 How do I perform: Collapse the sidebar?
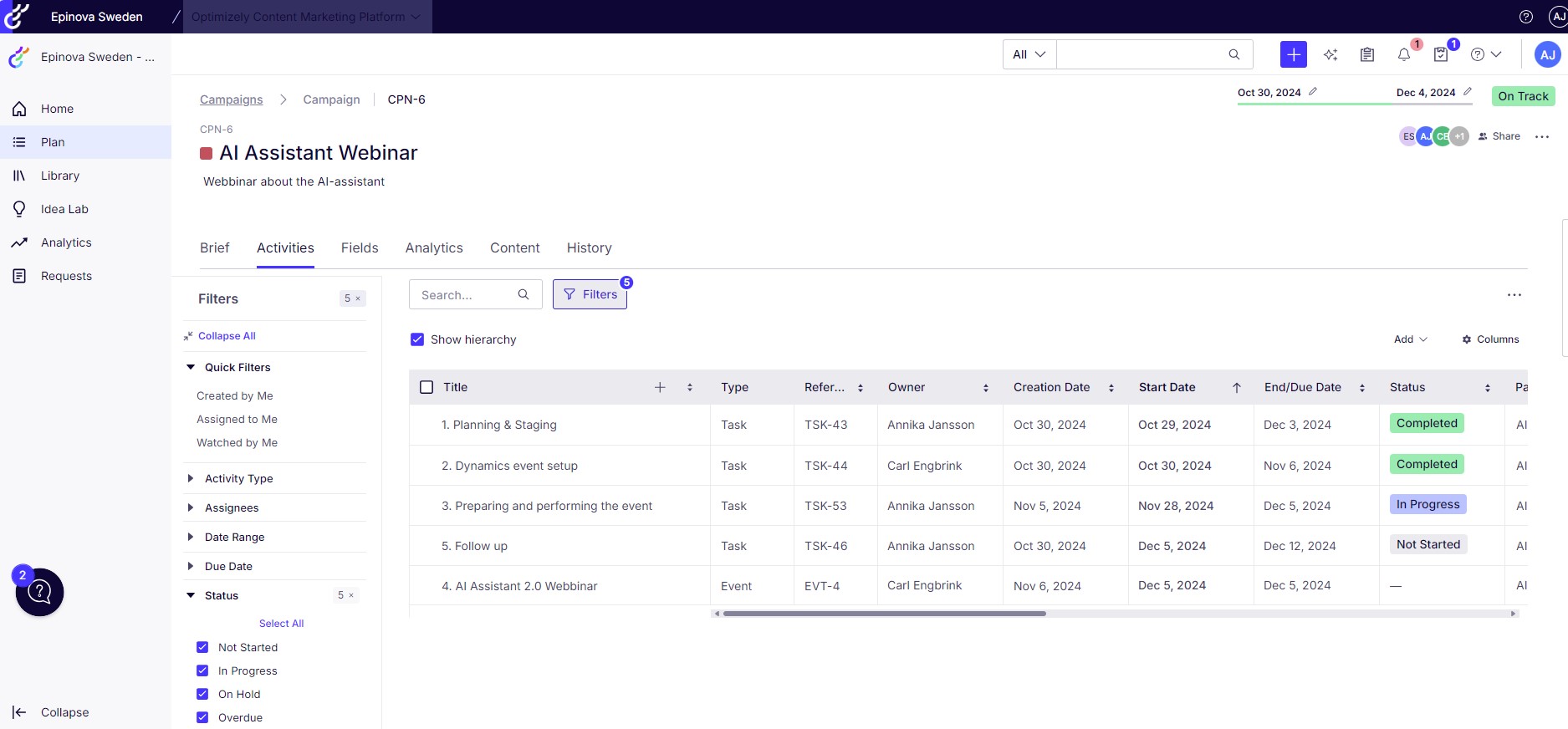(51, 712)
